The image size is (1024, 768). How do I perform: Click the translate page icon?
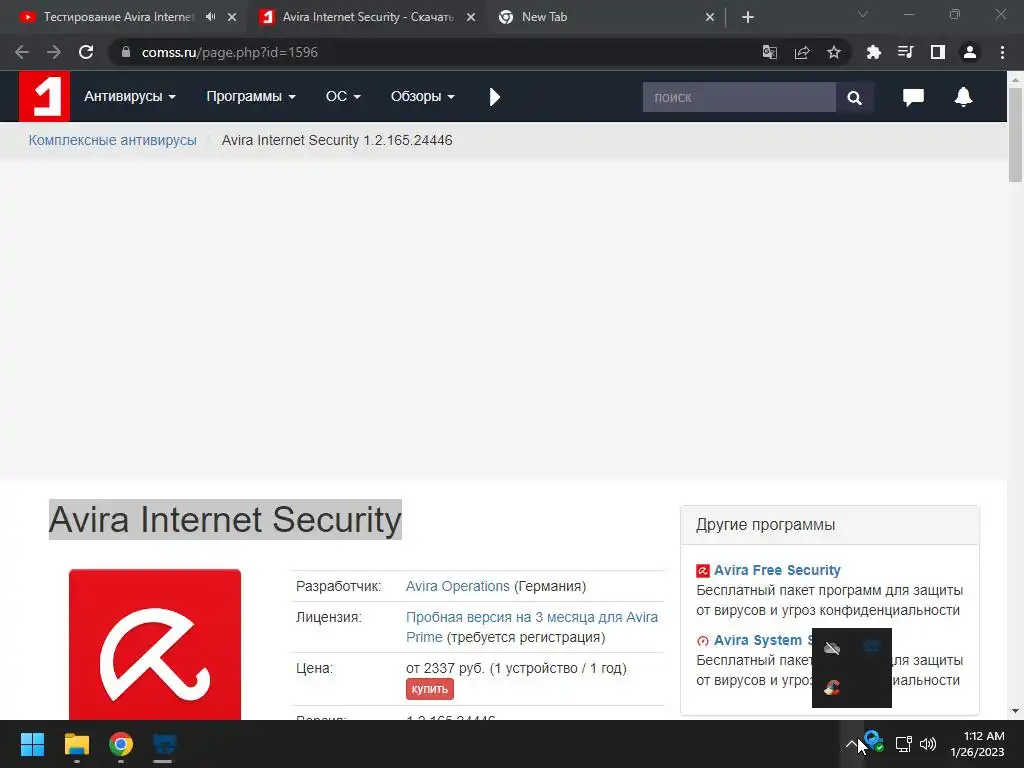(x=770, y=52)
